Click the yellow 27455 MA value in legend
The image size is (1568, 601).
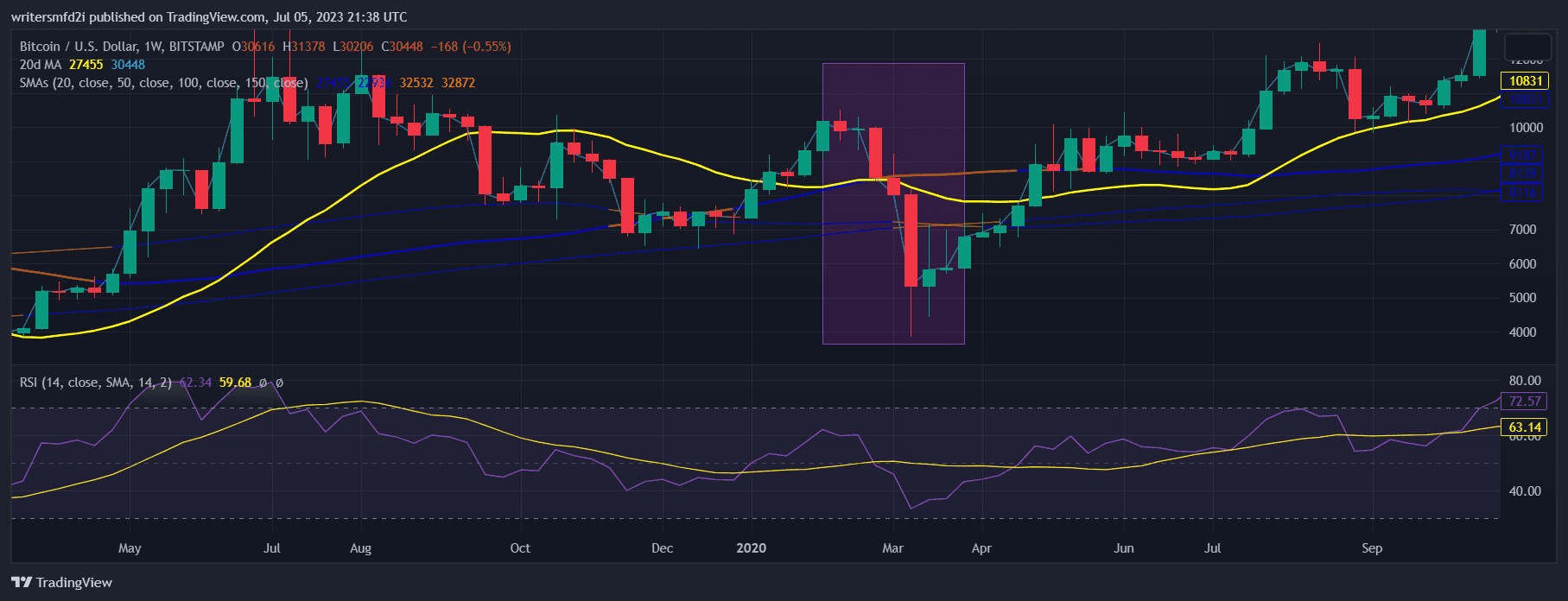(86, 65)
